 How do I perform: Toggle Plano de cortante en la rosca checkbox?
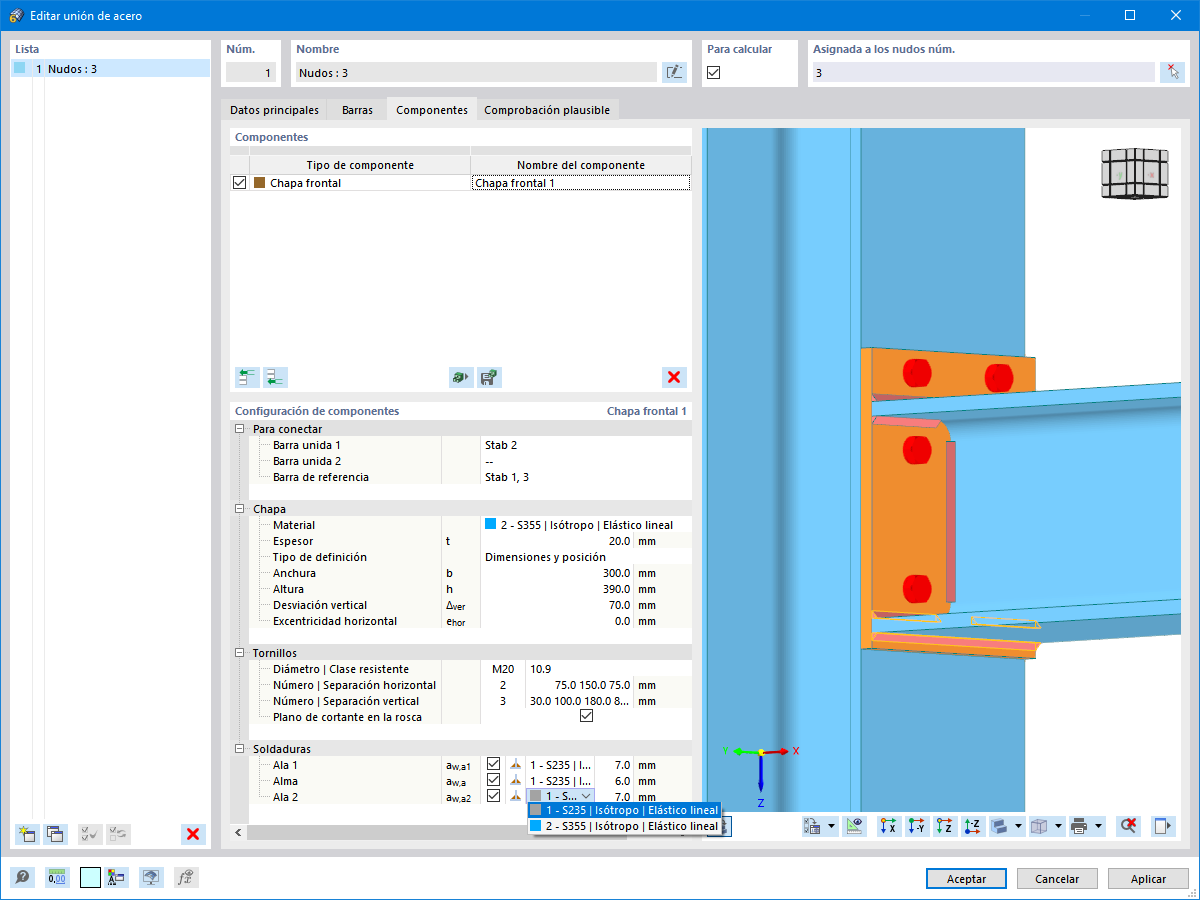(586, 717)
